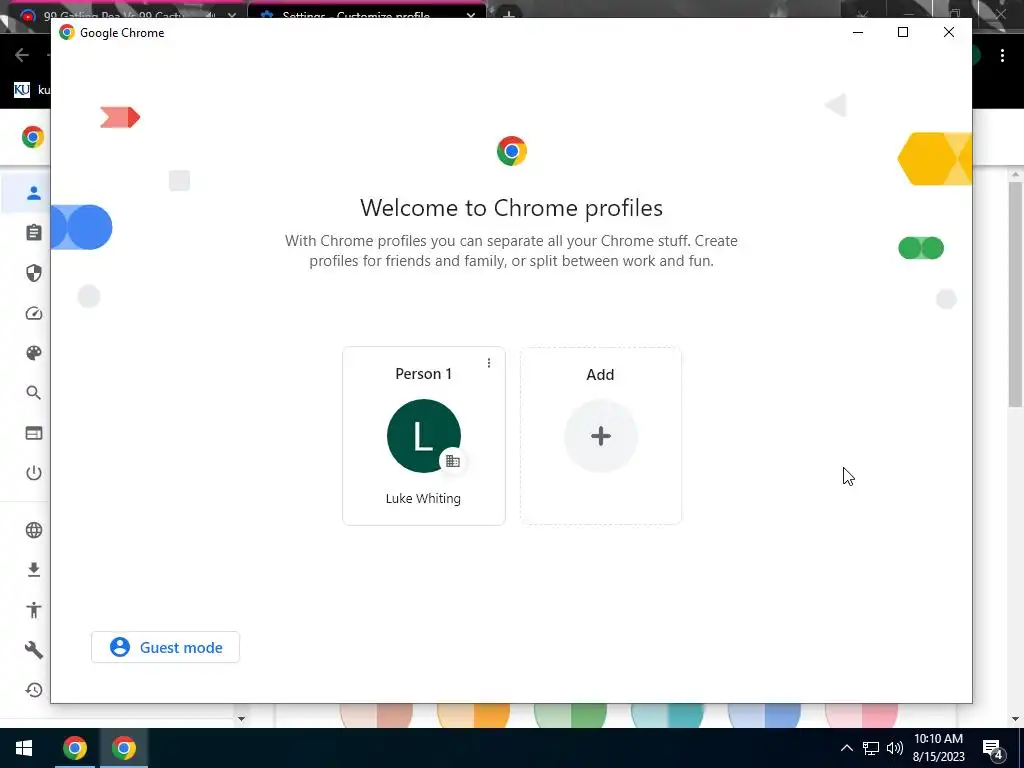Open the volume tray icon
The width and height of the screenshot is (1024, 768).
click(x=895, y=748)
